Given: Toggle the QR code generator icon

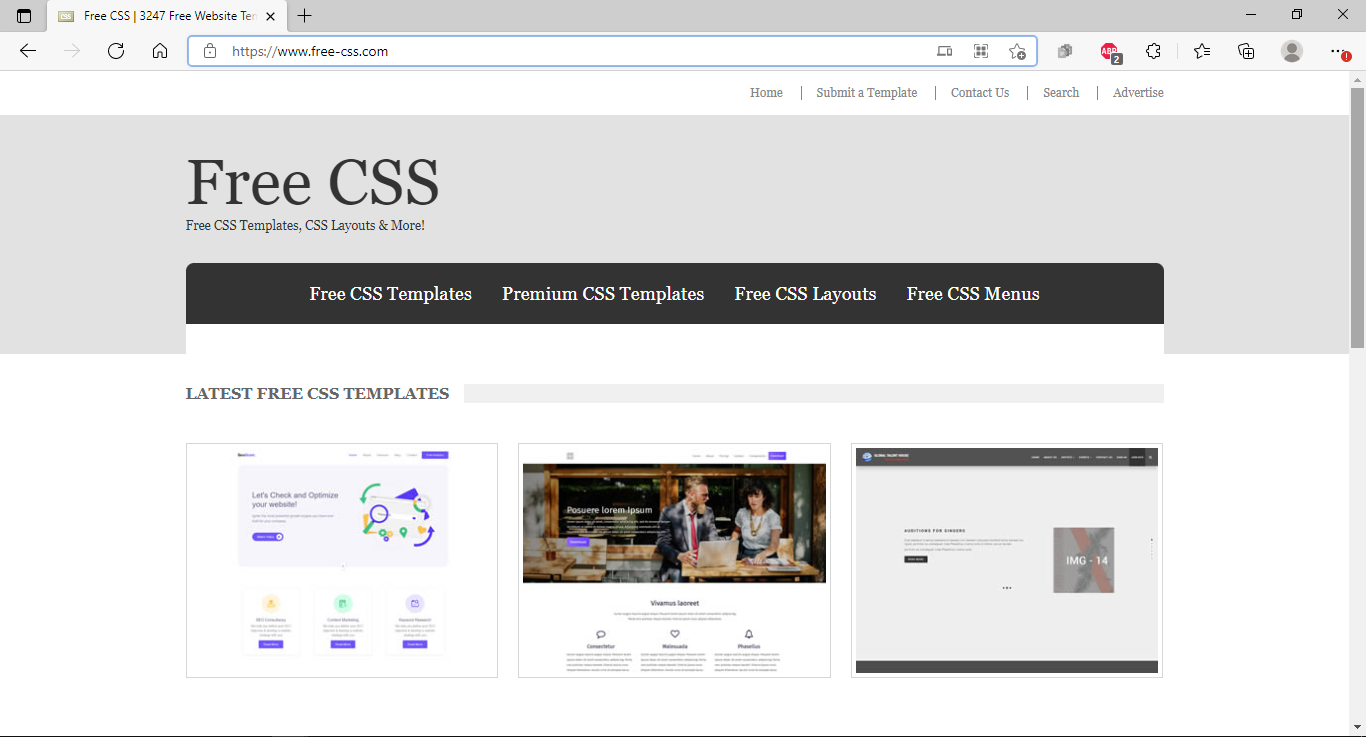Looking at the screenshot, I should (983, 51).
